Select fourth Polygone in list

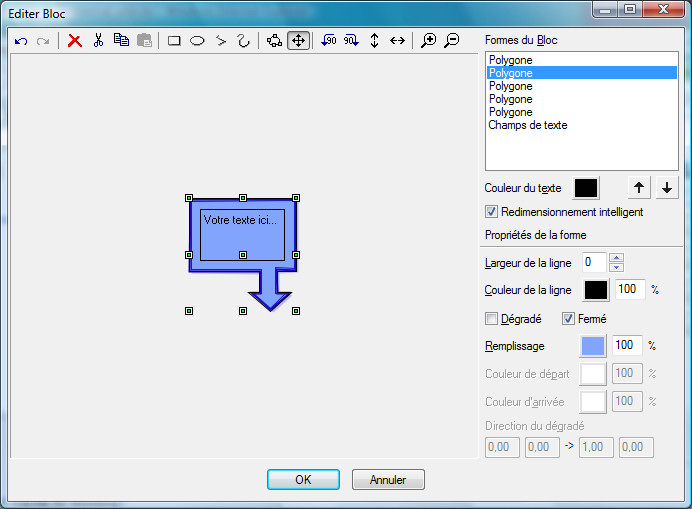pos(582,99)
